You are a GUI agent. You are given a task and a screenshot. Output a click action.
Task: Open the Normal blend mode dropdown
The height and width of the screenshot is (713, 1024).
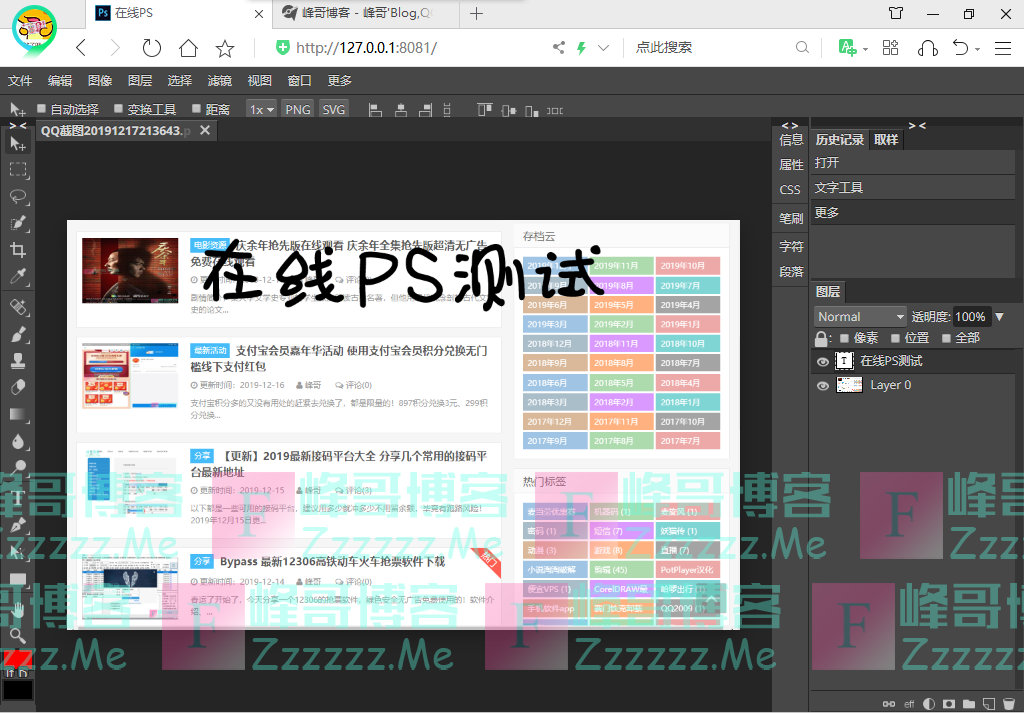[860, 316]
